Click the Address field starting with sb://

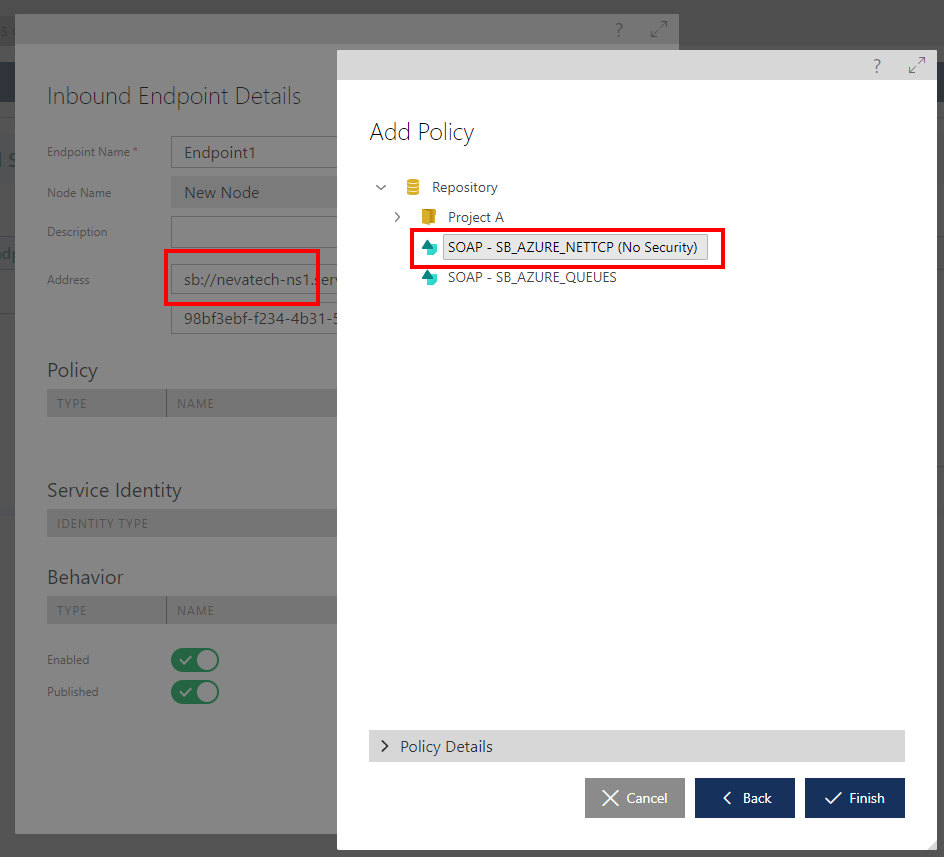point(254,279)
